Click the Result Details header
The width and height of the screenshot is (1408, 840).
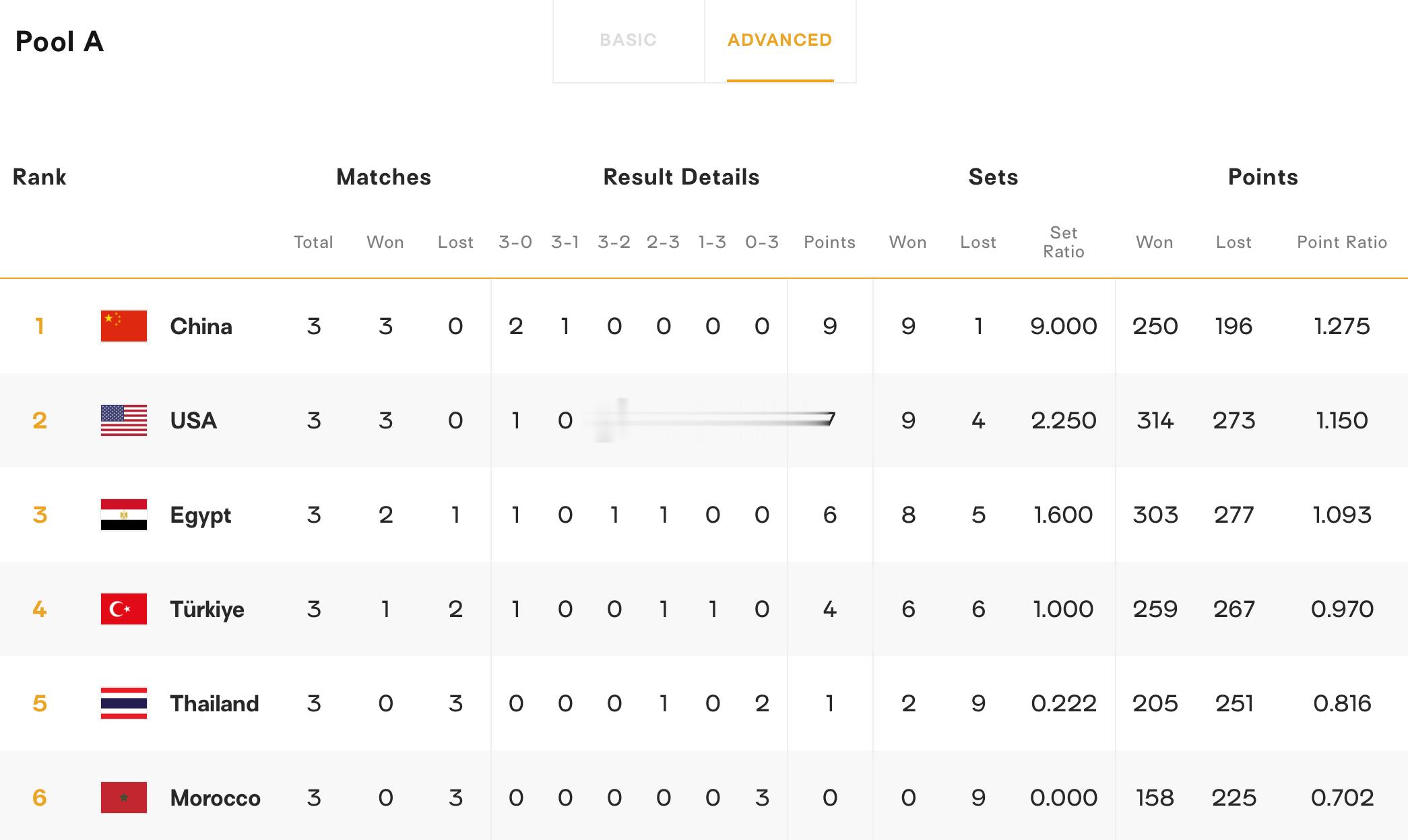682,177
